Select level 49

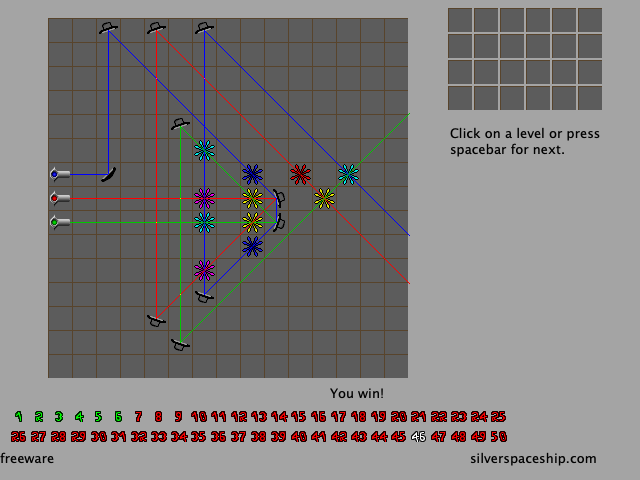pyautogui.click(x=479, y=437)
